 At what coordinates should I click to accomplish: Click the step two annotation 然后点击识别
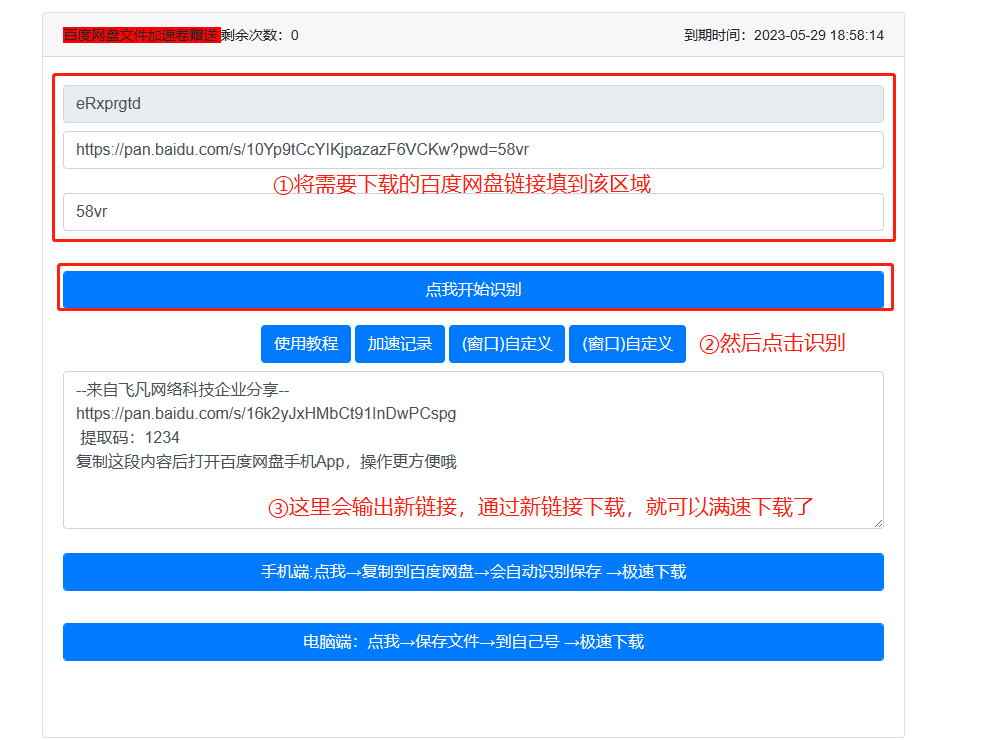pyautogui.click(x=775, y=343)
